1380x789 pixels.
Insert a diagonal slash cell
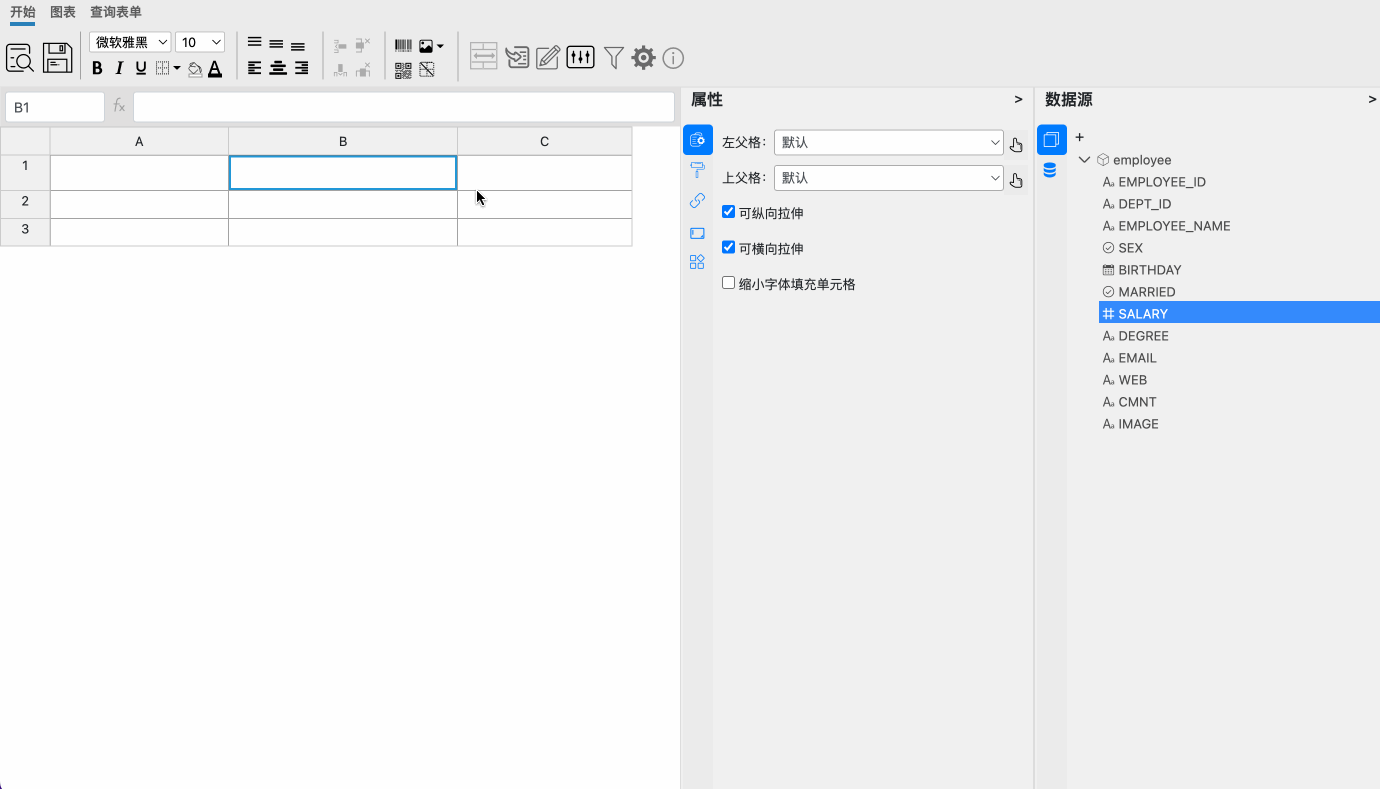[427, 70]
